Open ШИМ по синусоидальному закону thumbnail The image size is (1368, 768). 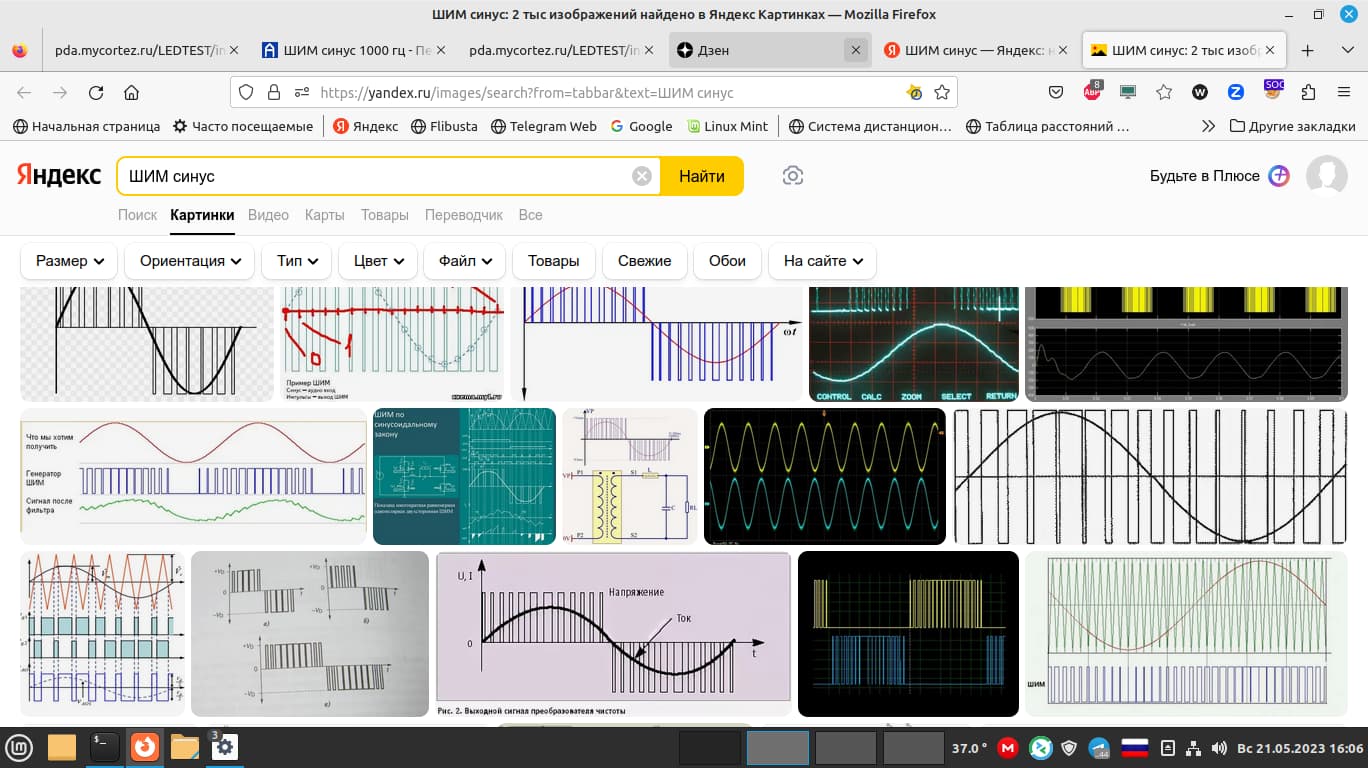click(464, 476)
